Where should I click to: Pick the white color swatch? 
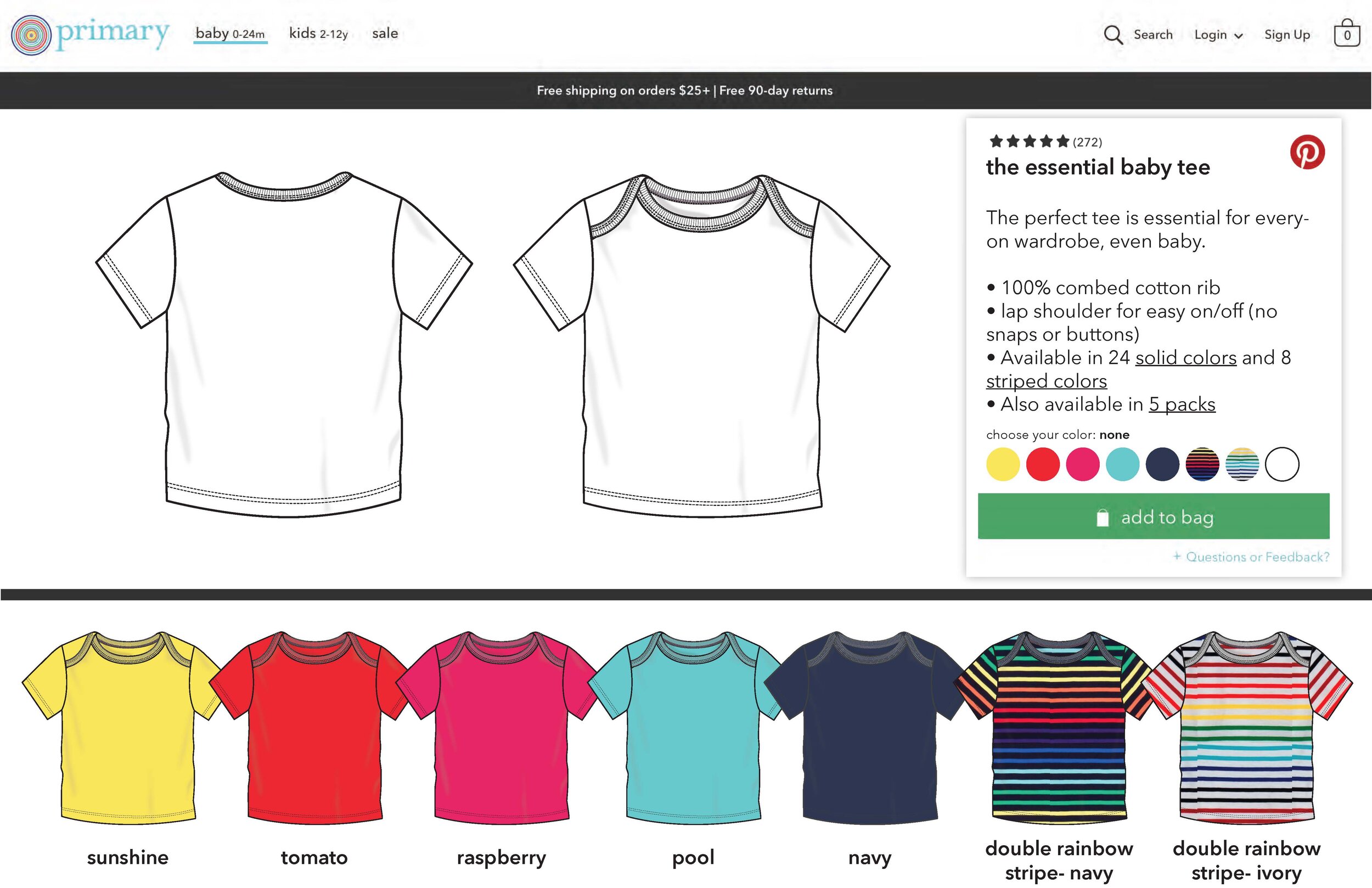(1282, 464)
